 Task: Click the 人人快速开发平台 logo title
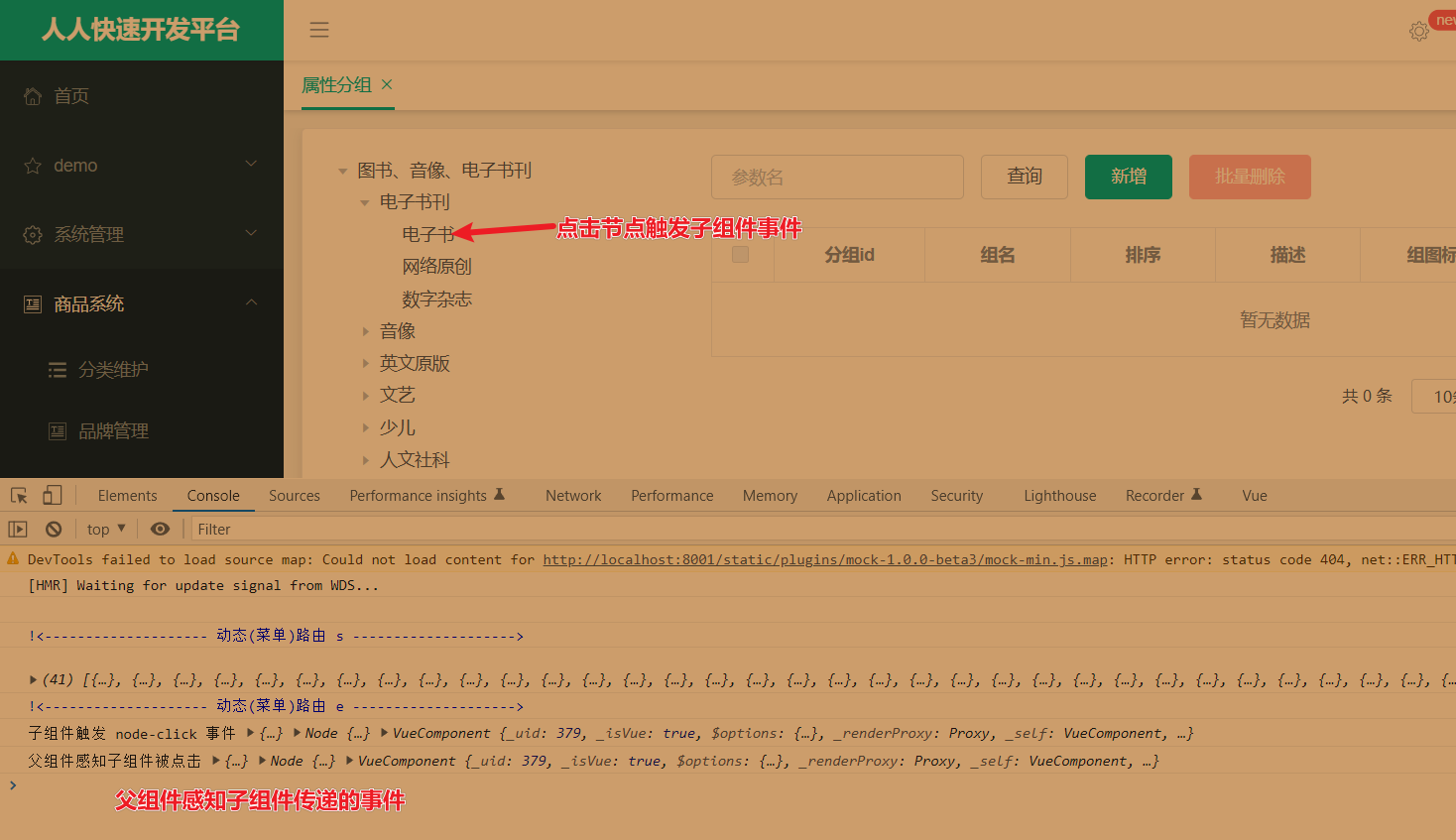(141, 30)
